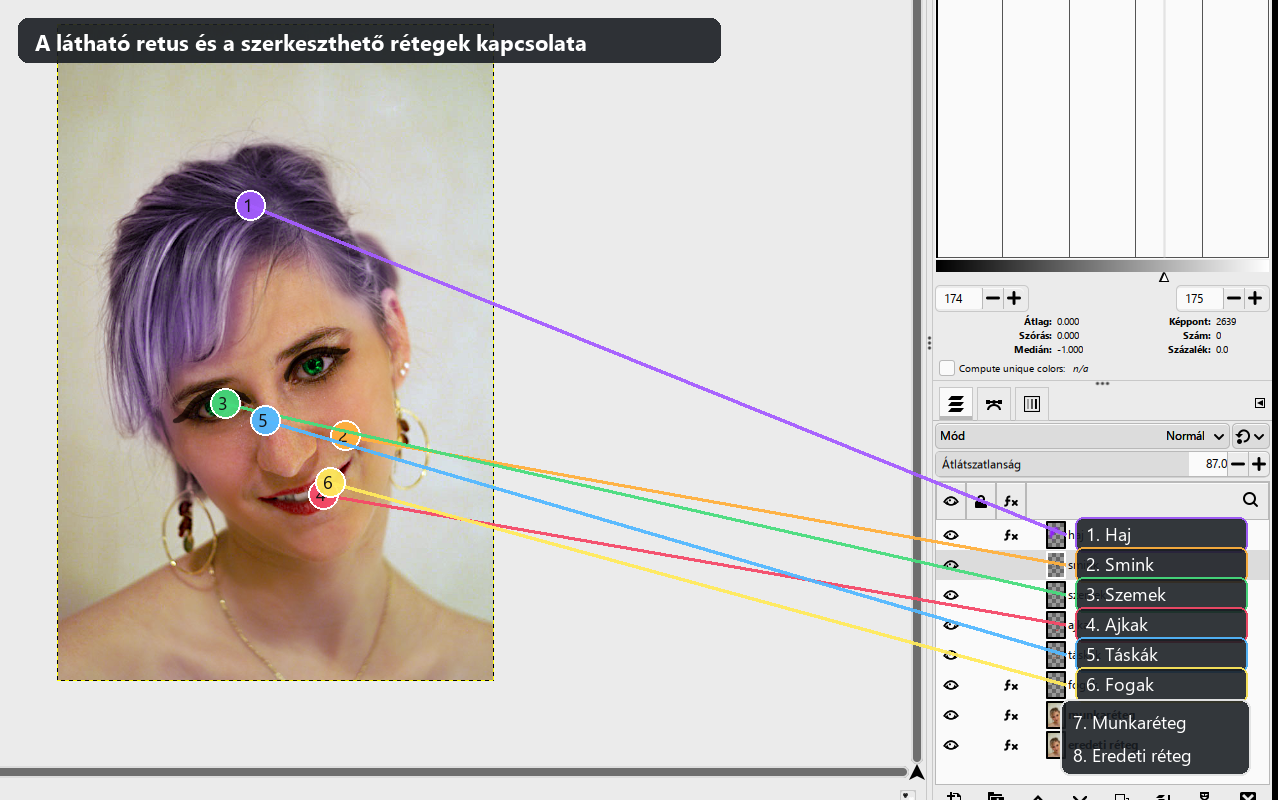Click the histogram start field showing 174
This screenshot has height=800, width=1278.
pos(960,298)
